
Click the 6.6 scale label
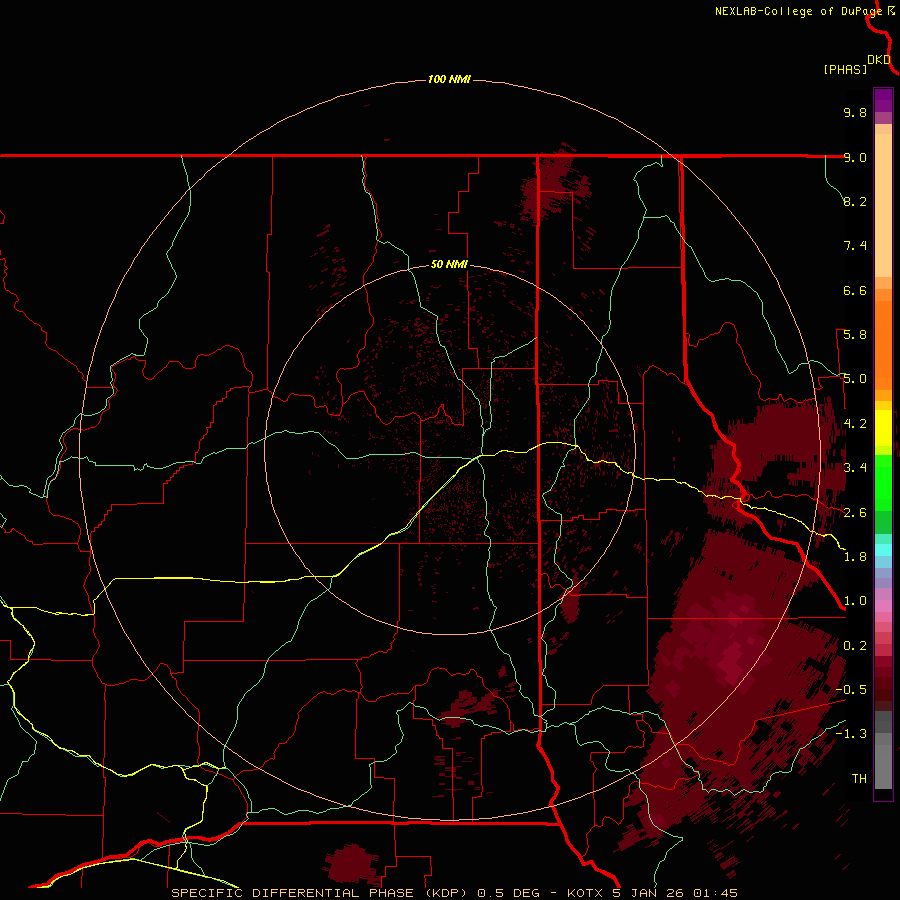click(x=855, y=290)
